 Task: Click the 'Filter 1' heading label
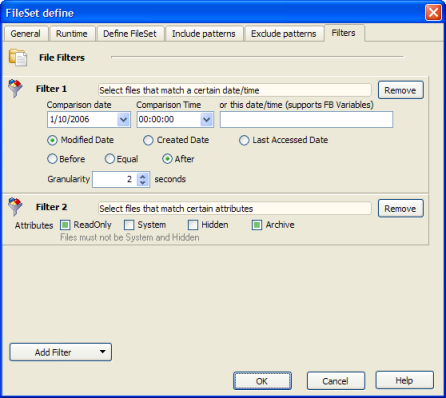pyautogui.click(x=51, y=89)
